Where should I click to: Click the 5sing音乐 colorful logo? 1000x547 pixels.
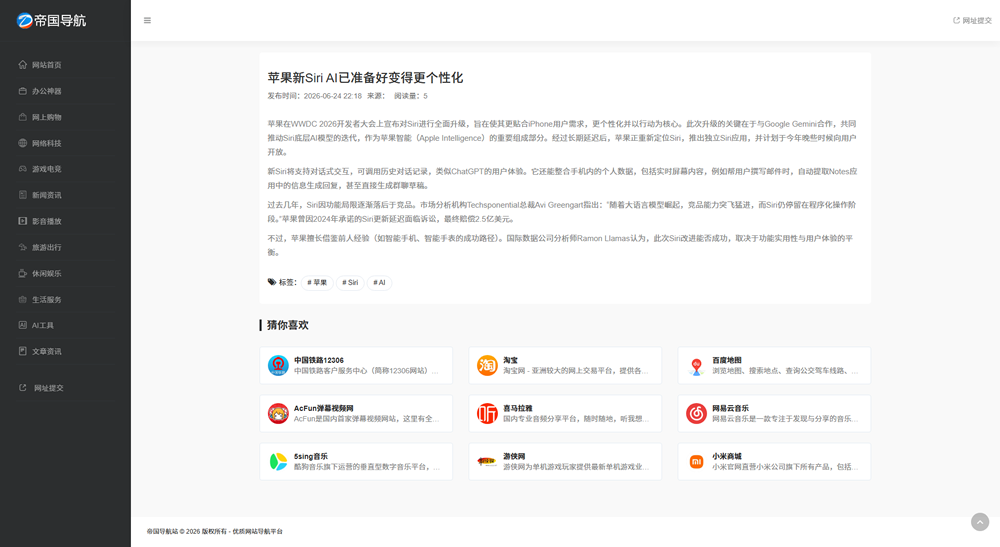(x=278, y=462)
